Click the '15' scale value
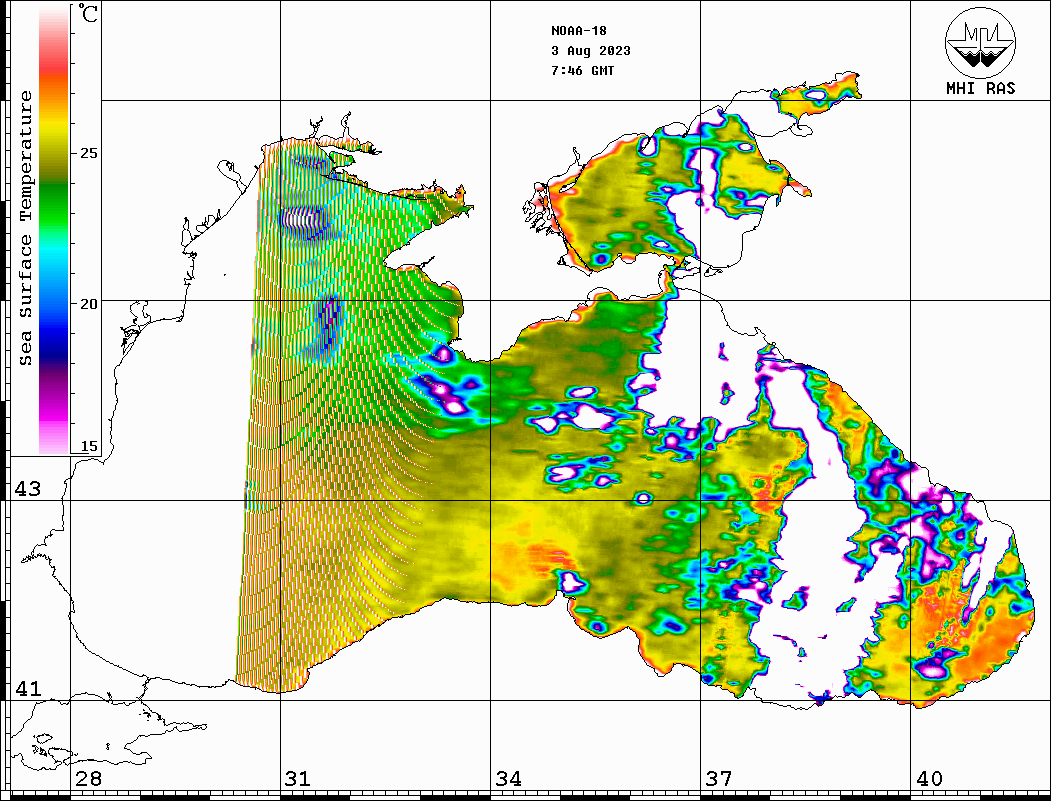 pos(88,446)
